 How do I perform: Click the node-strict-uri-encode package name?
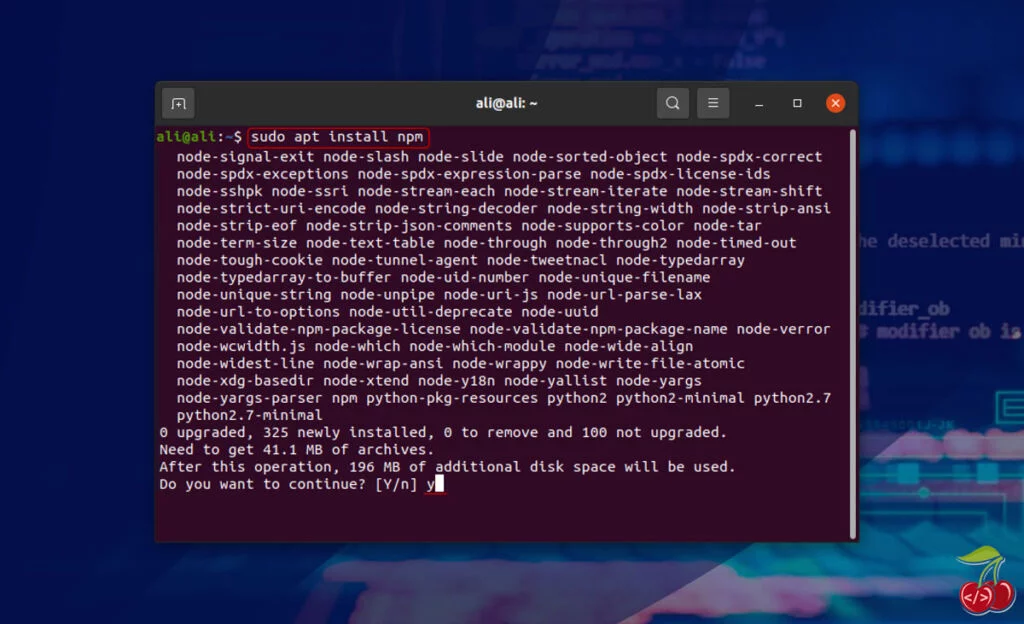click(271, 208)
